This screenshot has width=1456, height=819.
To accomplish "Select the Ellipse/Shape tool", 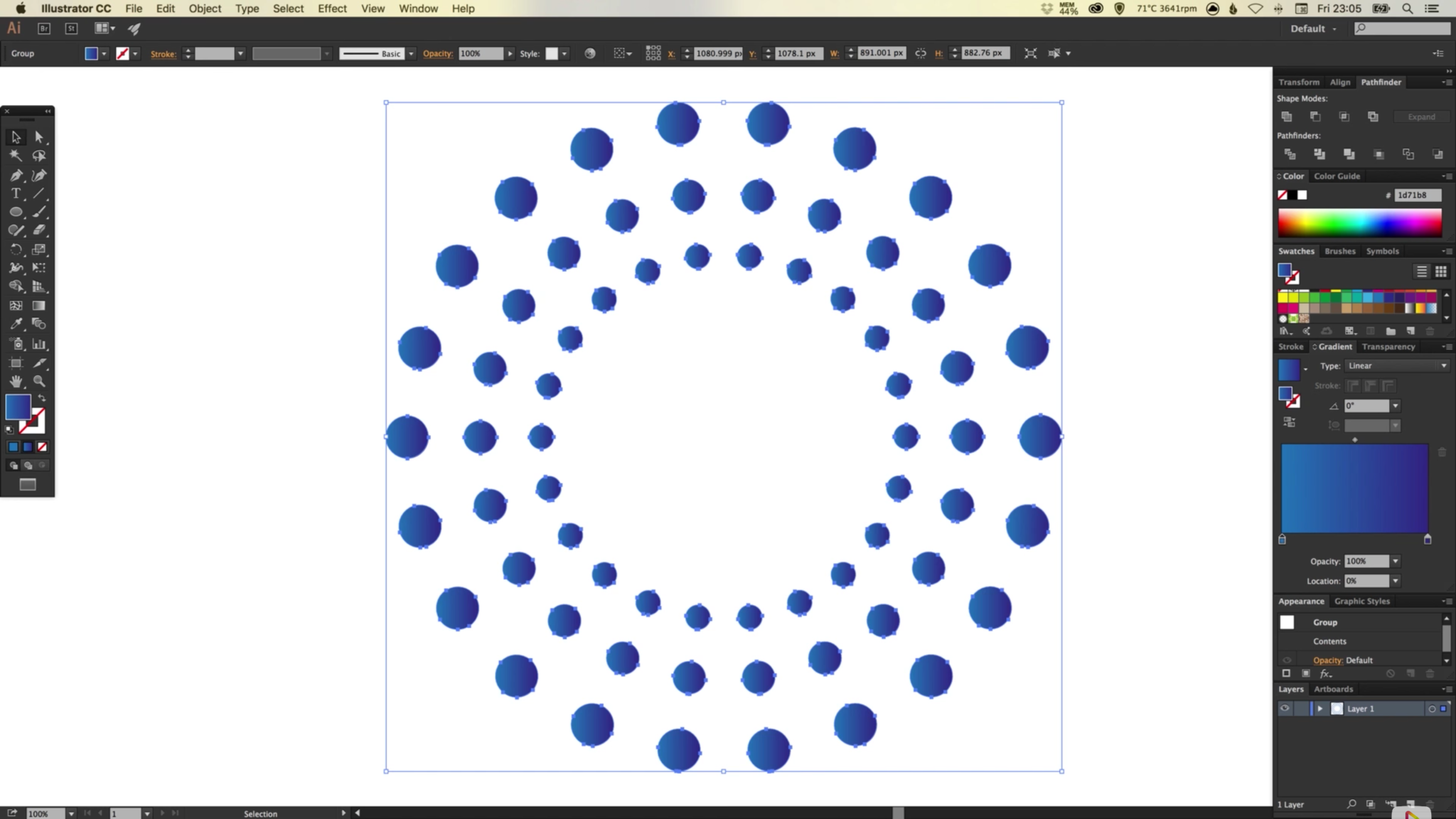I will (16, 212).
